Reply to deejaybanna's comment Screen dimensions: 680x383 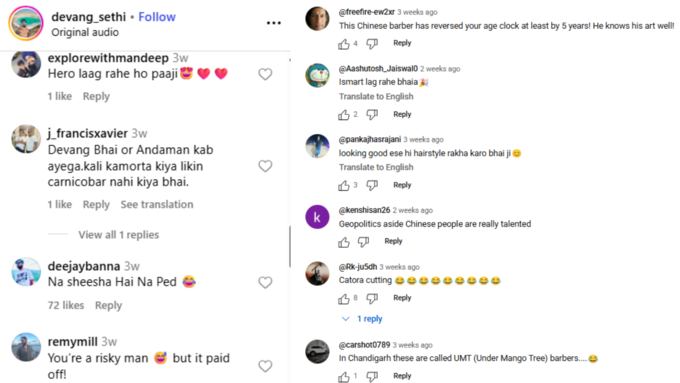[108, 305]
